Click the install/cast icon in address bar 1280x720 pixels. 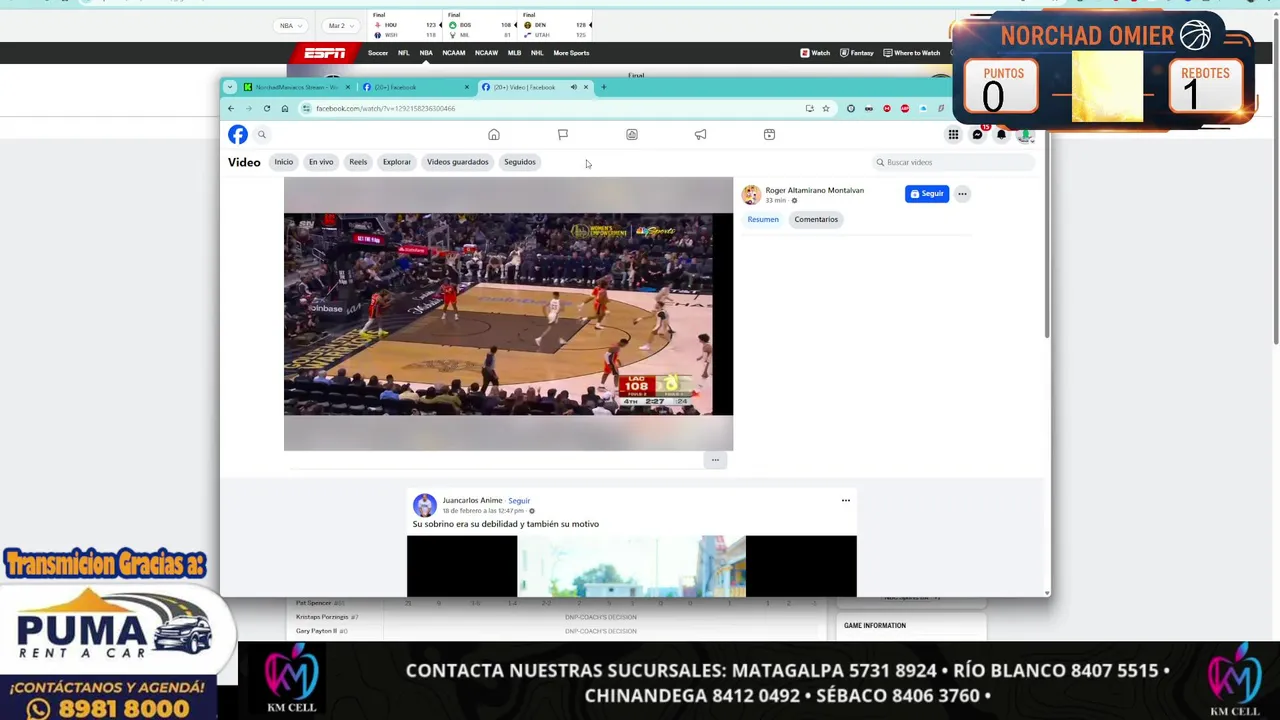point(809,108)
